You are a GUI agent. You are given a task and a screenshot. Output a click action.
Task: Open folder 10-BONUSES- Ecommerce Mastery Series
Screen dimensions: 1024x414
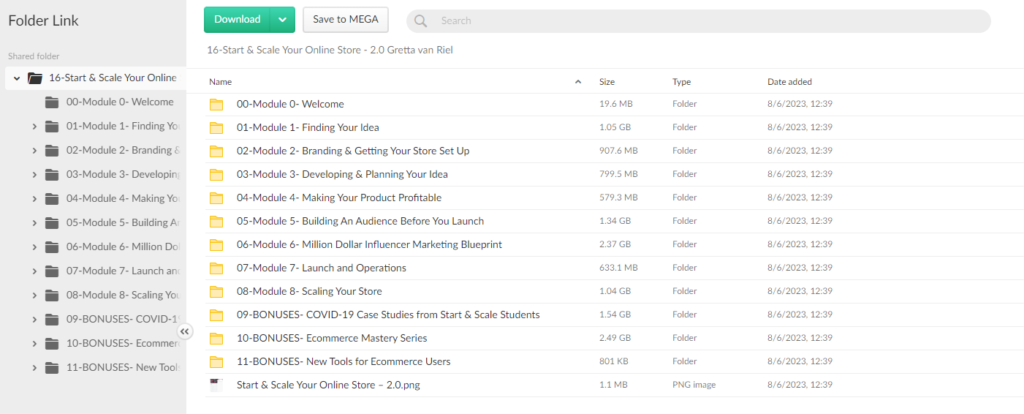[x=332, y=338]
